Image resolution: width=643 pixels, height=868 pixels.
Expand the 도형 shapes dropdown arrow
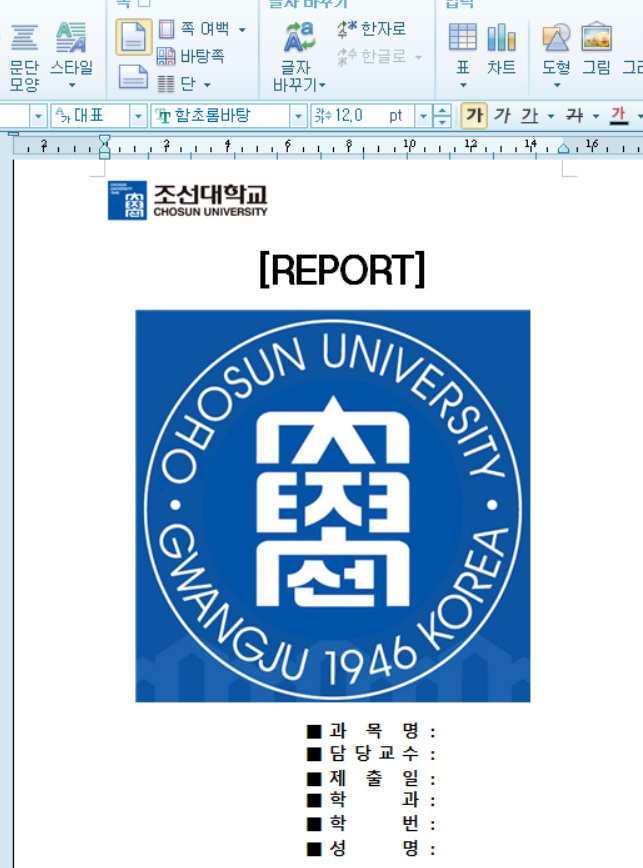click(x=557, y=85)
